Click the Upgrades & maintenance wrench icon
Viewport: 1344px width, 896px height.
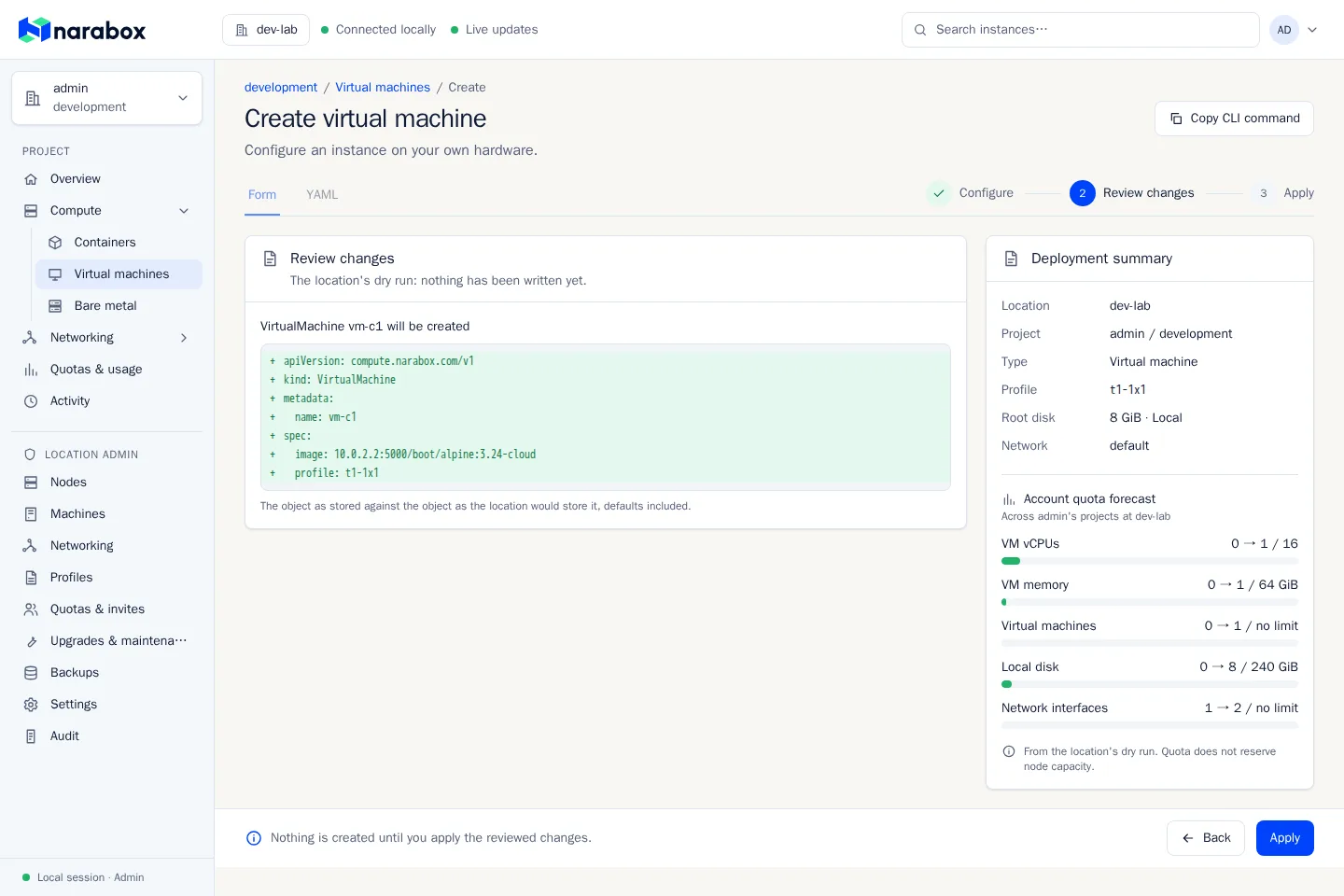click(x=31, y=641)
